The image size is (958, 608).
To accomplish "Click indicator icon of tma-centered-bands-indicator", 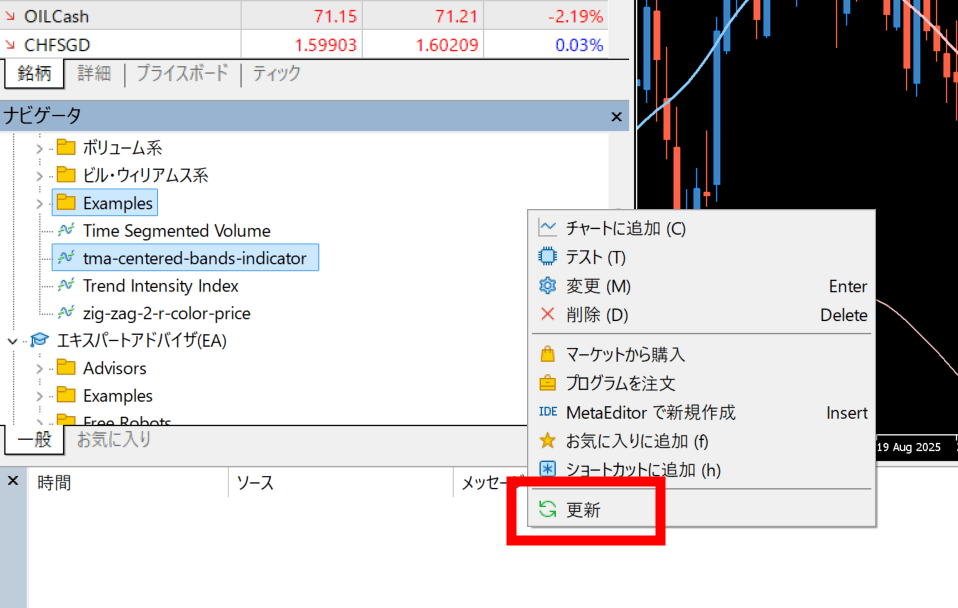I will point(66,258).
